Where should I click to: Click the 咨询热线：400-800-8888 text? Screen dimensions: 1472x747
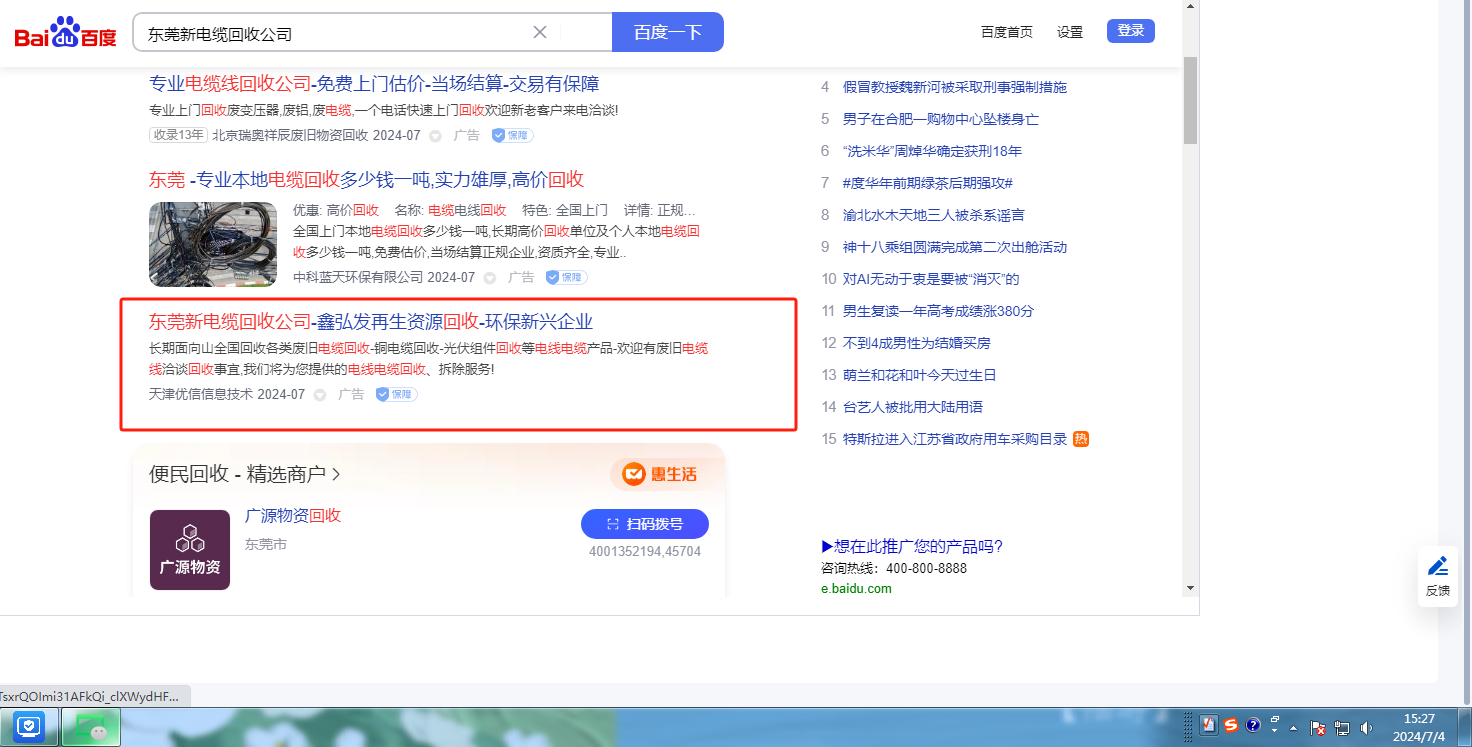894,568
